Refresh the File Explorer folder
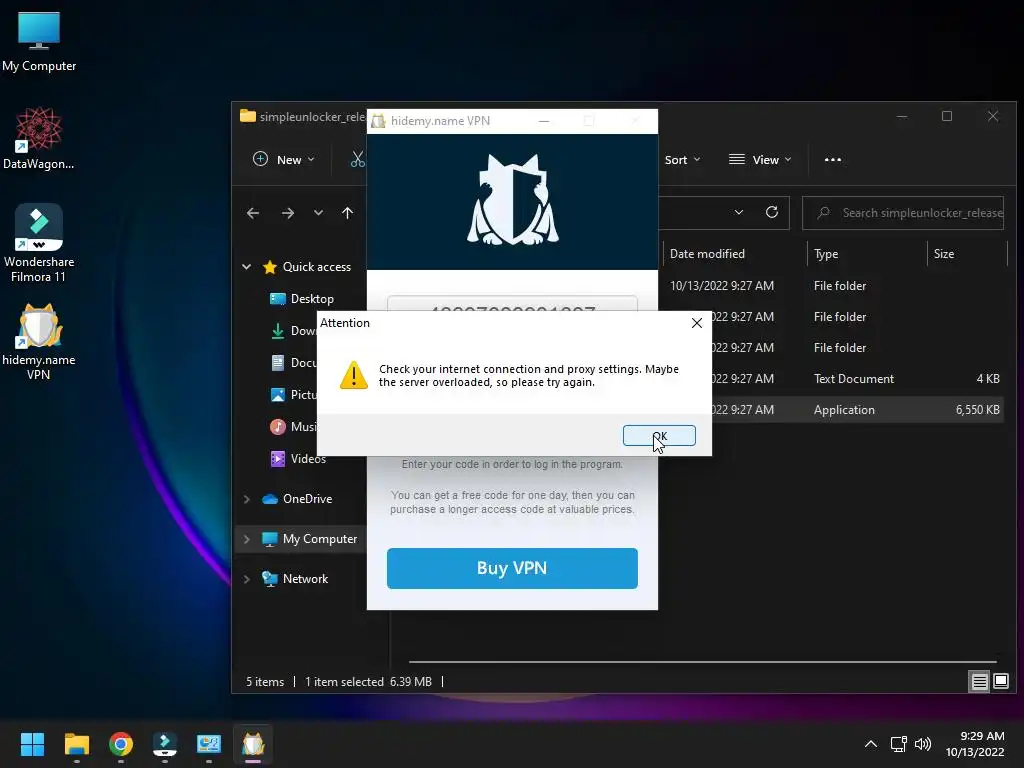The image size is (1024, 768). click(772, 212)
